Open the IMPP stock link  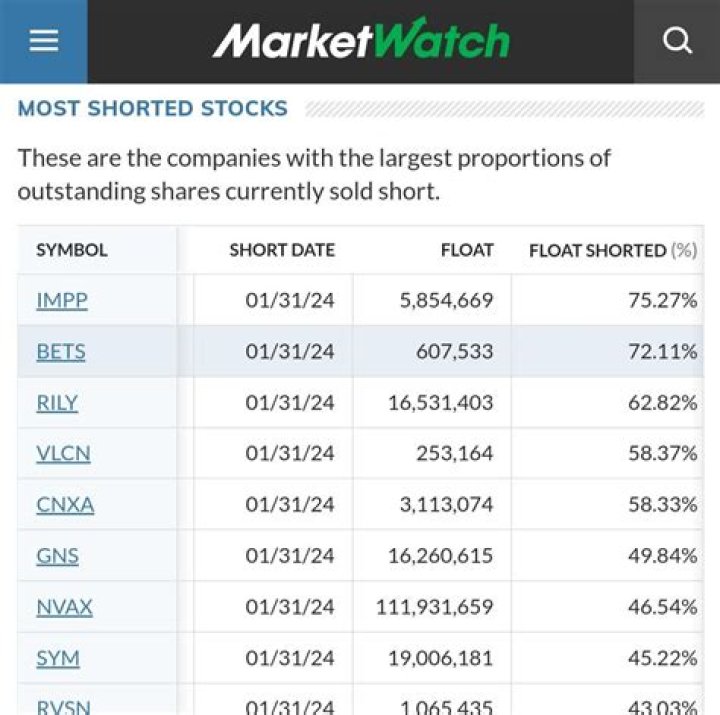pos(62,300)
